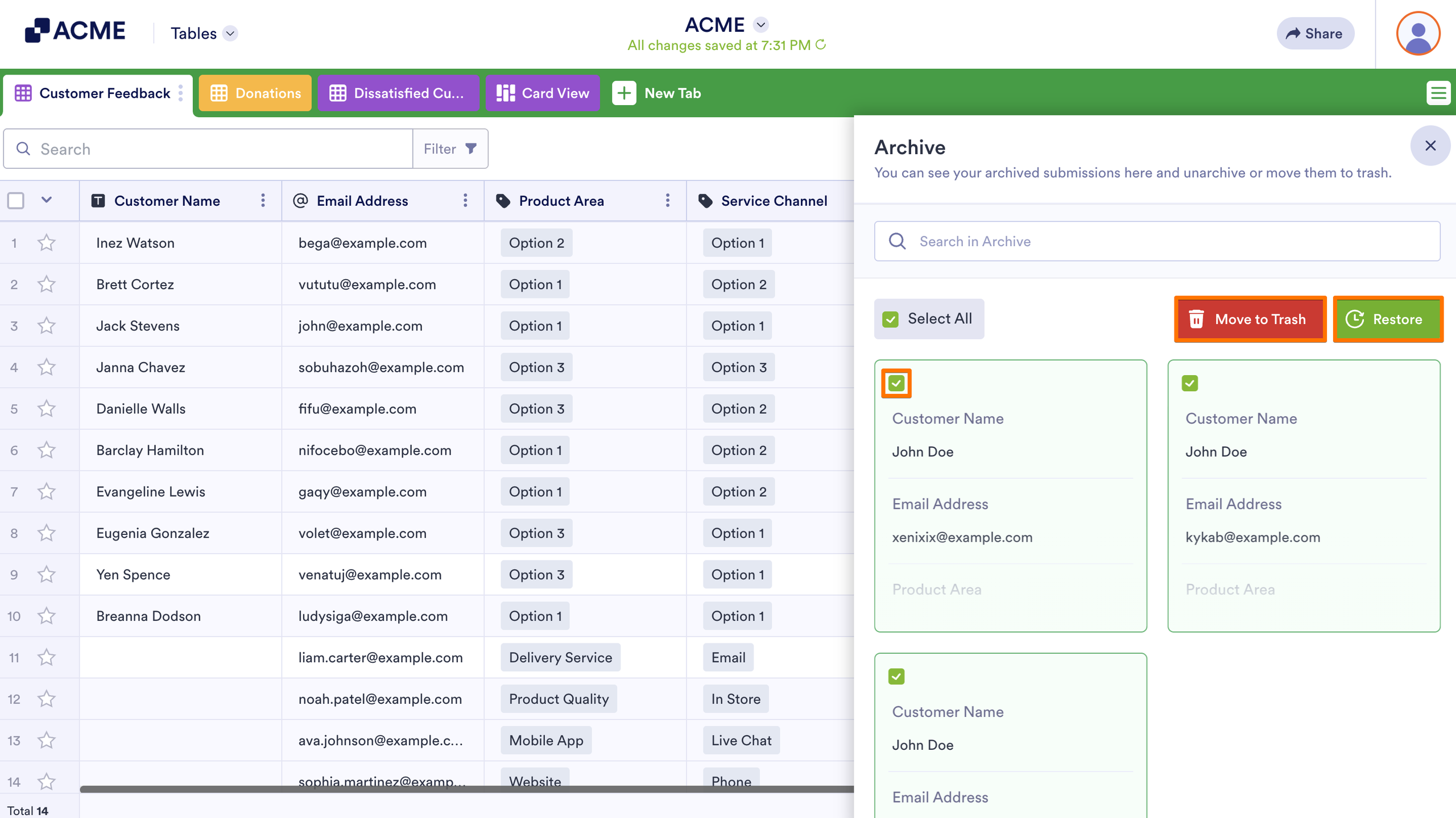The height and width of the screenshot is (818, 1456).
Task: Click the Mobile App tag
Action: point(546,741)
